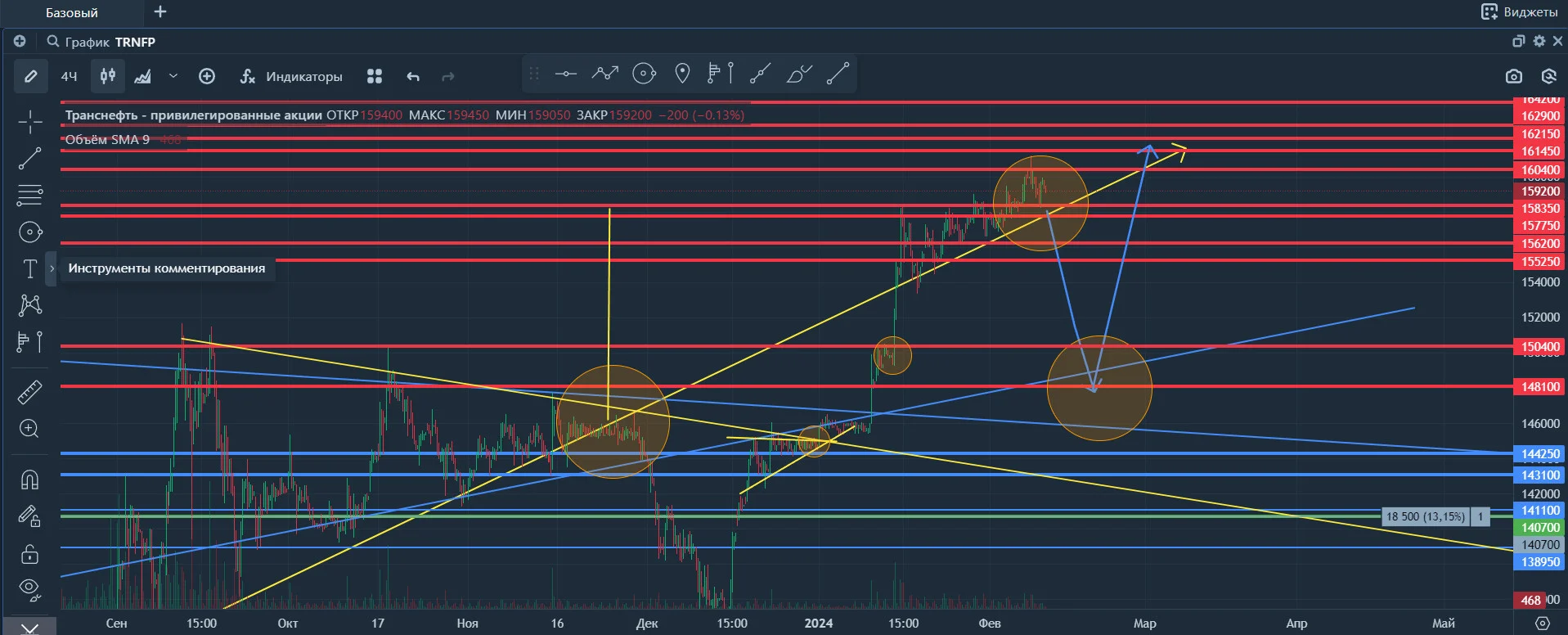Screen dimensions: 1568x635
Task: Grab the floating drawing toolbar handle
Action: point(534,74)
